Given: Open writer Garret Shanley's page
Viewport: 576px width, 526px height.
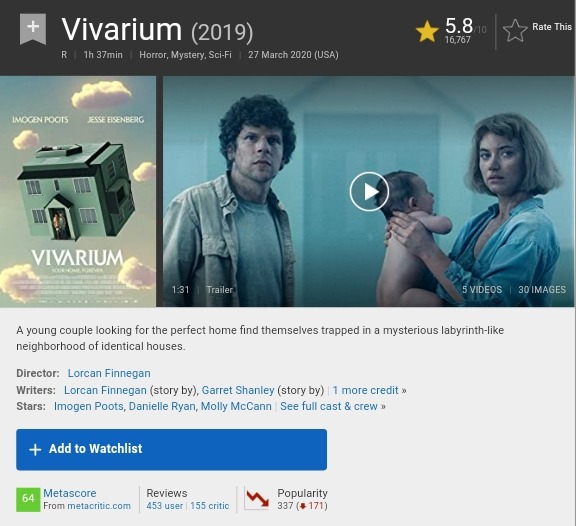Looking at the screenshot, I should [238, 390].
